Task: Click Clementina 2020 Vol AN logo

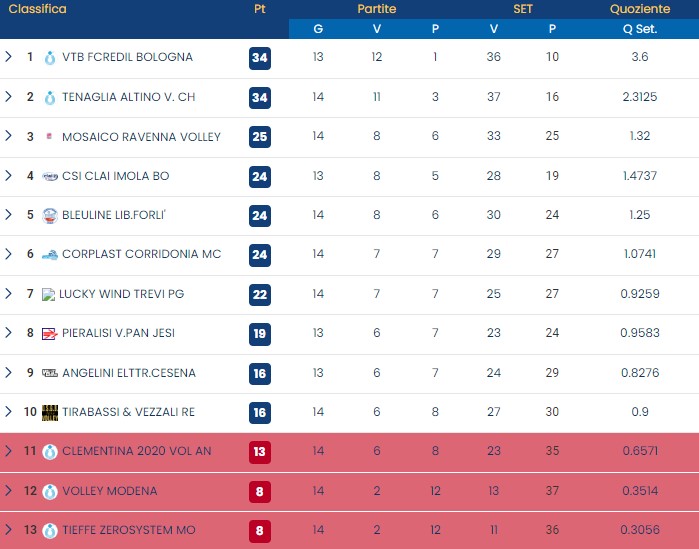Action: click(49, 451)
